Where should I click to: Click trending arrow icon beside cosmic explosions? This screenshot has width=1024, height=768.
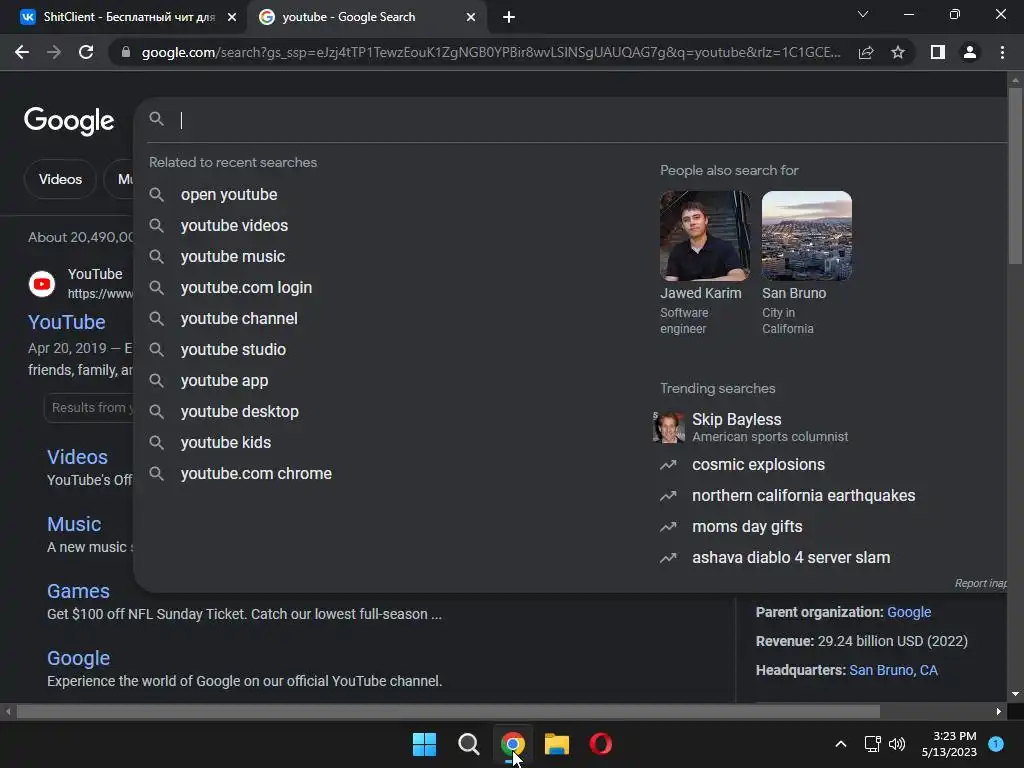coord(668,465)
